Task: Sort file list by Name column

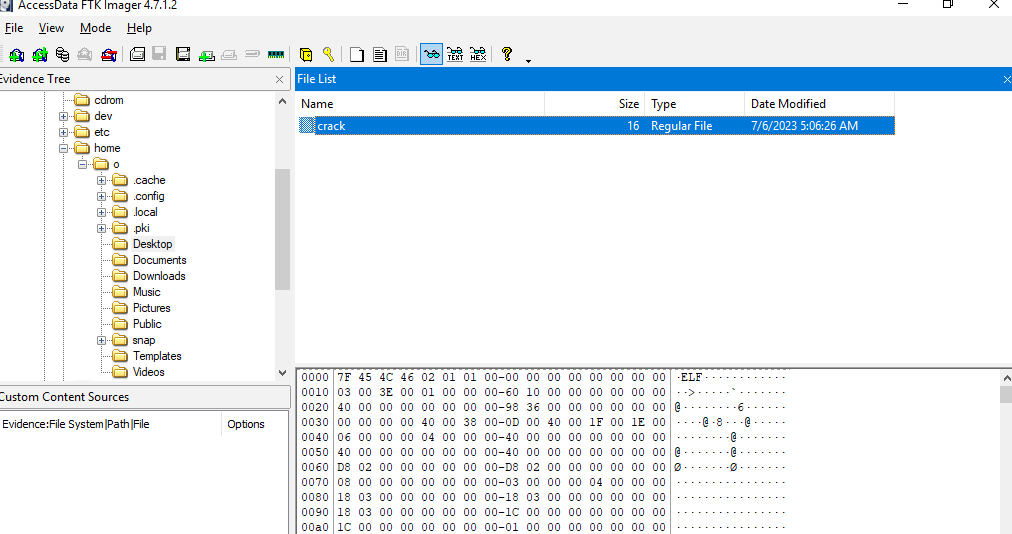Action: [x=420, y=104]
